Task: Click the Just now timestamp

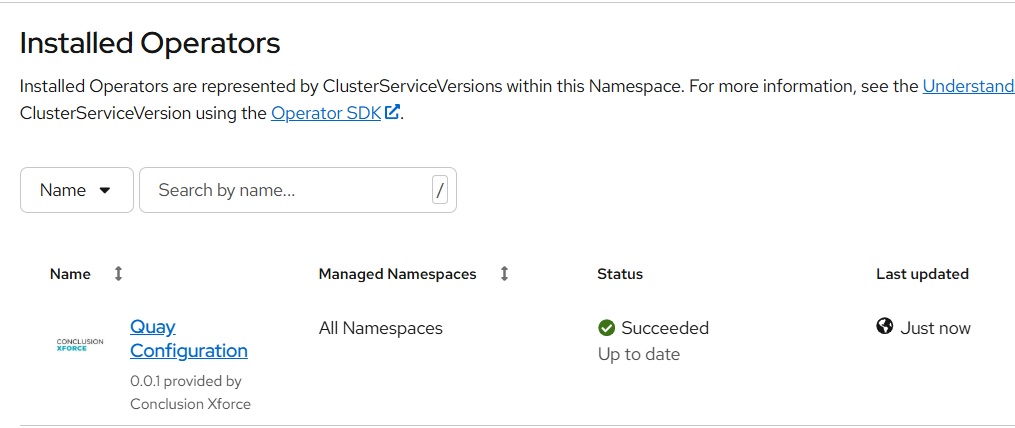Action: tap(935, 328)
